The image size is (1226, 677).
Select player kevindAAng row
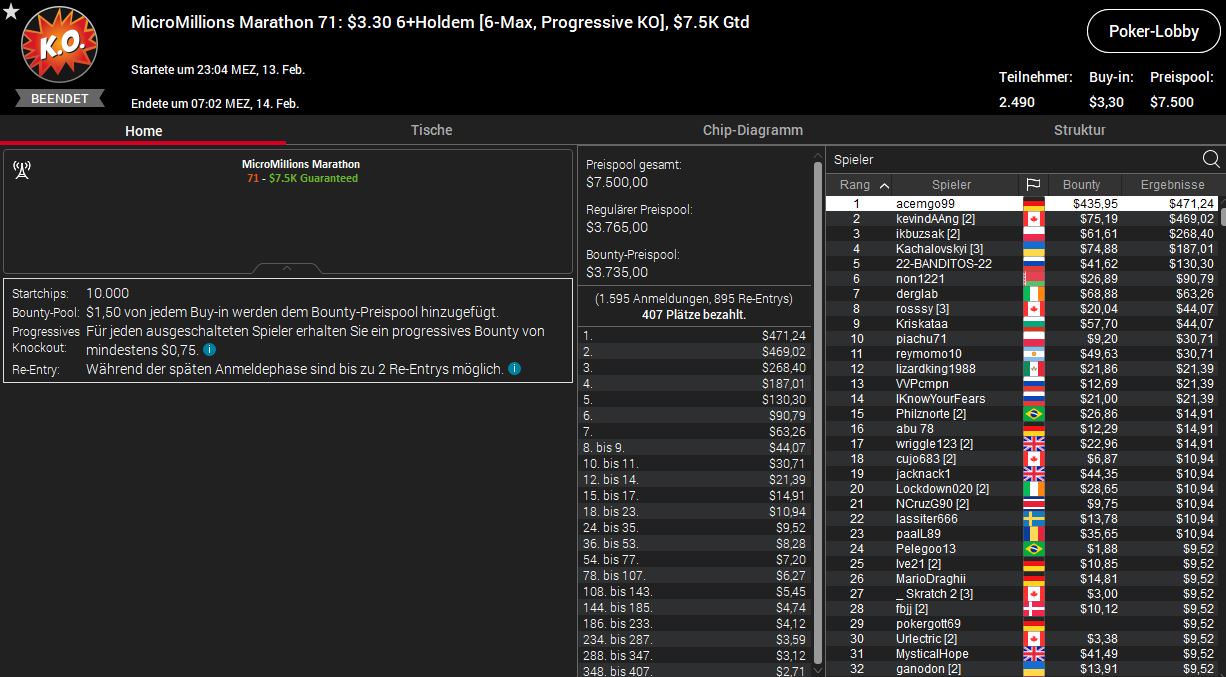(1021, 218)
